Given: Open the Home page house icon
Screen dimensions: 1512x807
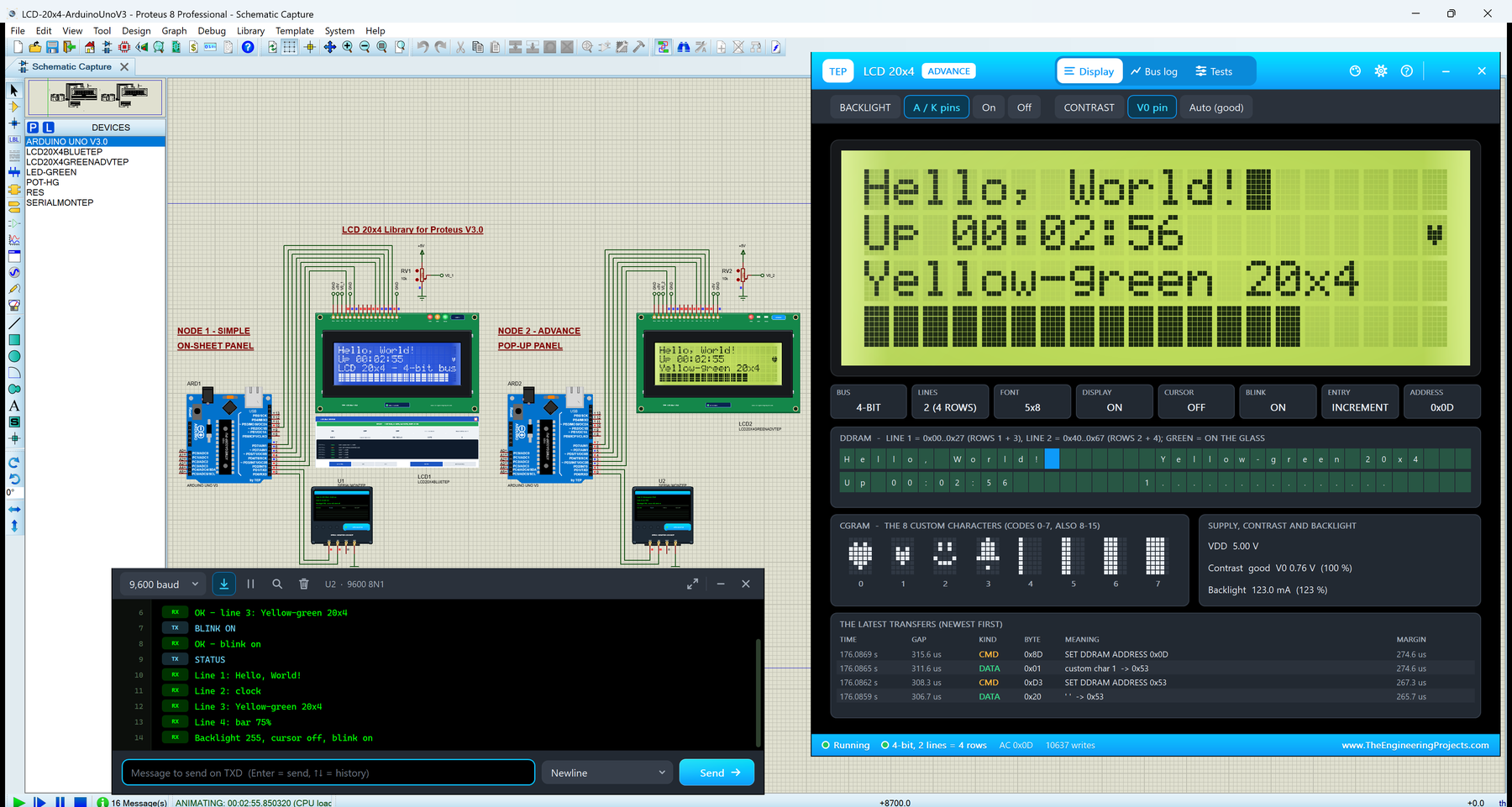Looking at the screenshot, I should tap(89, 47).
